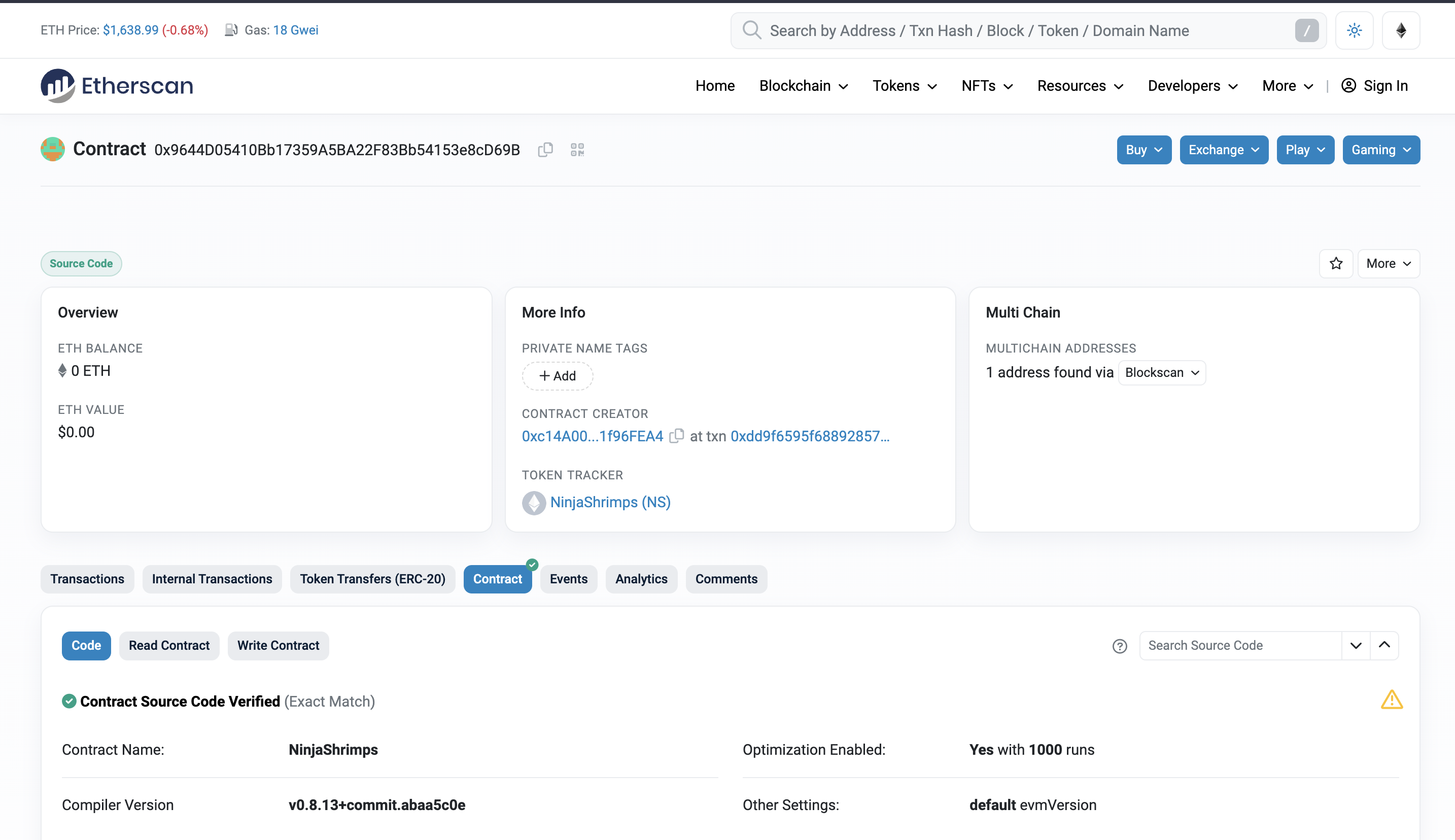Click the yellow warning triangle icon
Viewport: 1455px width, 840px height.
pos(1392,701)
